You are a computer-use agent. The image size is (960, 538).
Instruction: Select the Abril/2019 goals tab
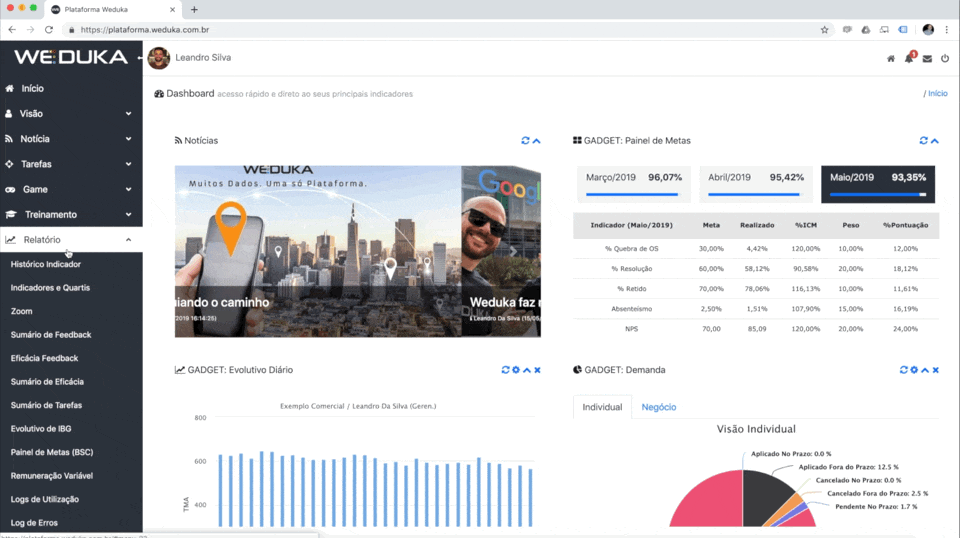[x=756, y=184]
